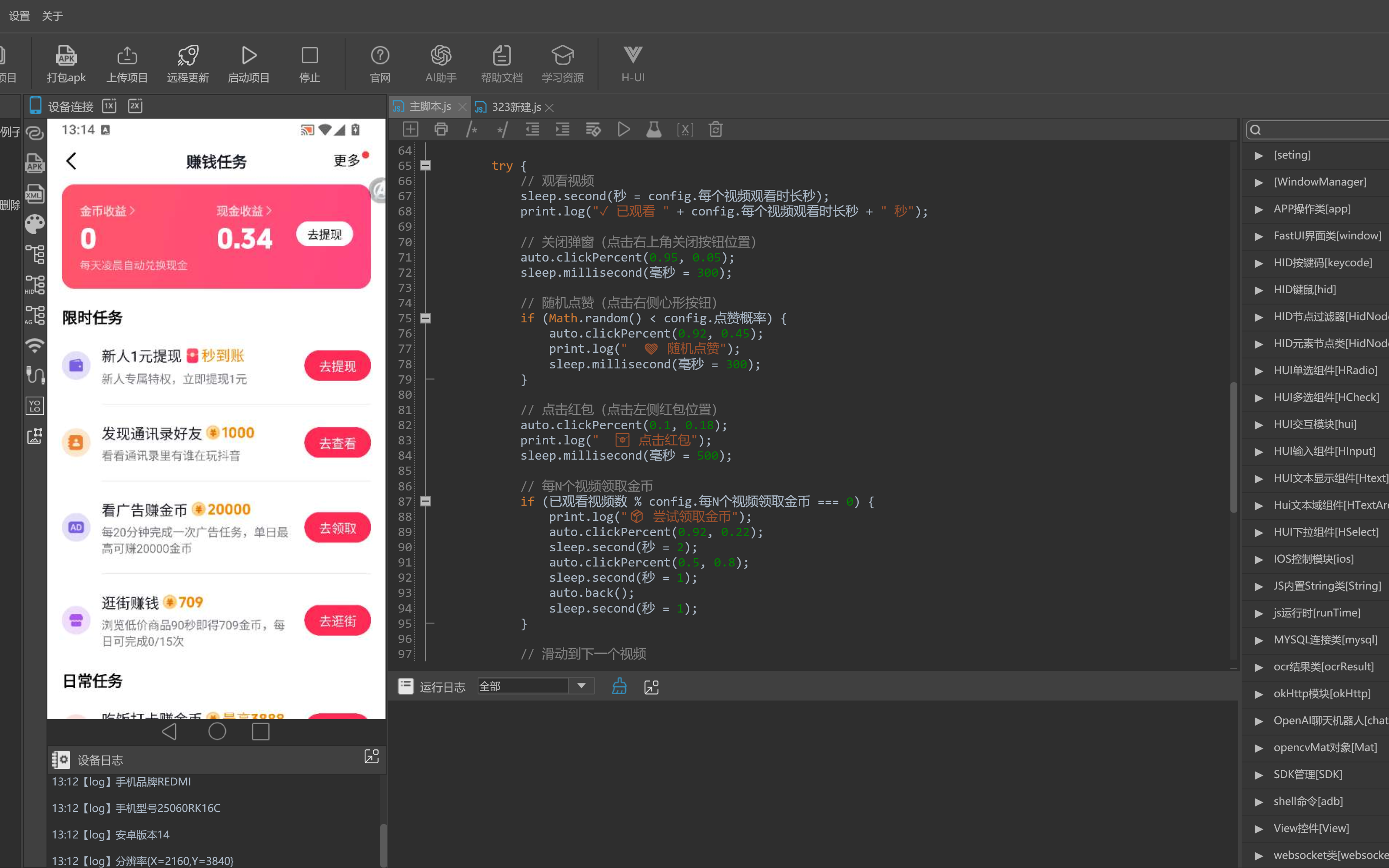Open the color palette sidebar icon
This screenshot has height=868, width=1389.
(34, 224)
